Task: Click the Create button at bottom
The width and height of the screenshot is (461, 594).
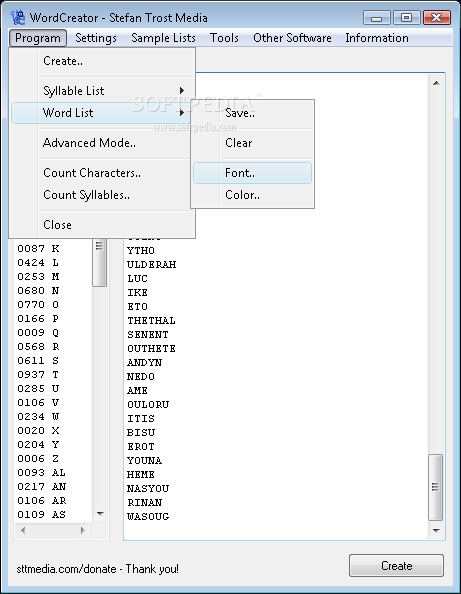Action: pyautogui.click(x=396, y=566)
